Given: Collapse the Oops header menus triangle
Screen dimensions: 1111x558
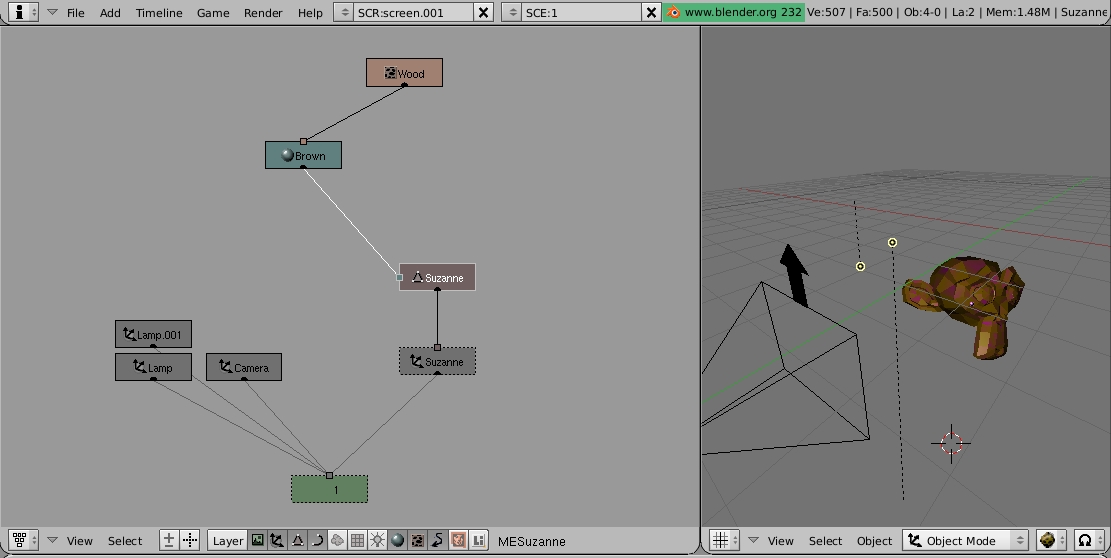Looking at the screenshot, I should (52, 540).
